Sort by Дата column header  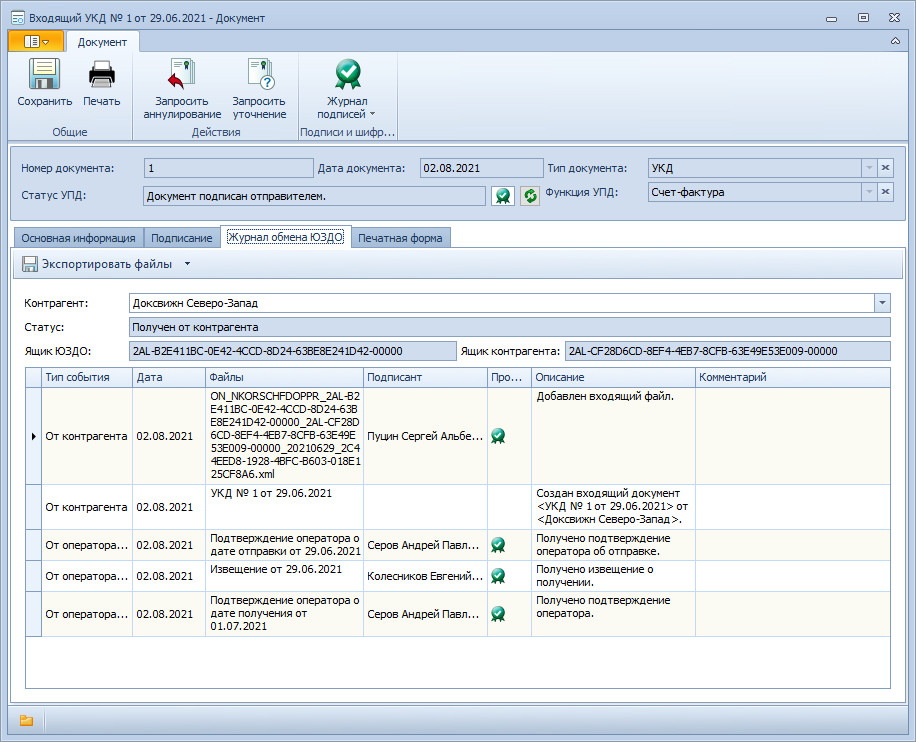point(167,377)
